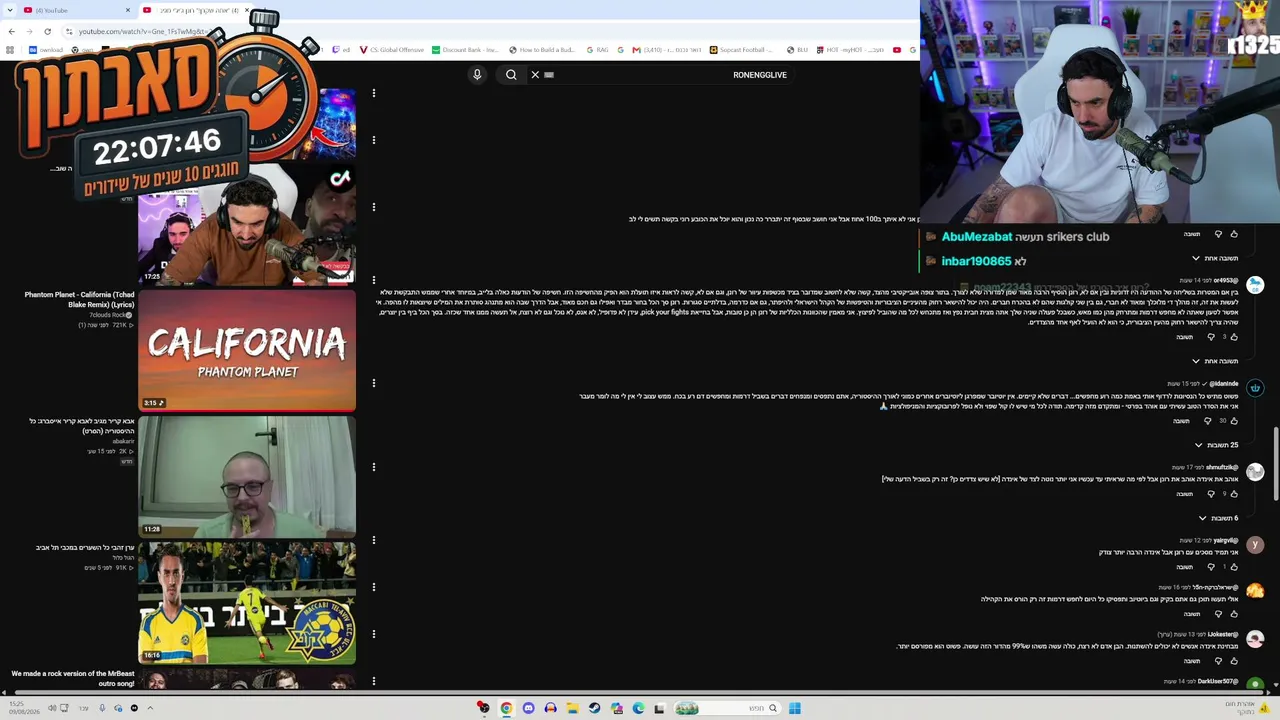Like the comment by @or4953
This screenshot has height=720, width=1280.
(1234, 337)
